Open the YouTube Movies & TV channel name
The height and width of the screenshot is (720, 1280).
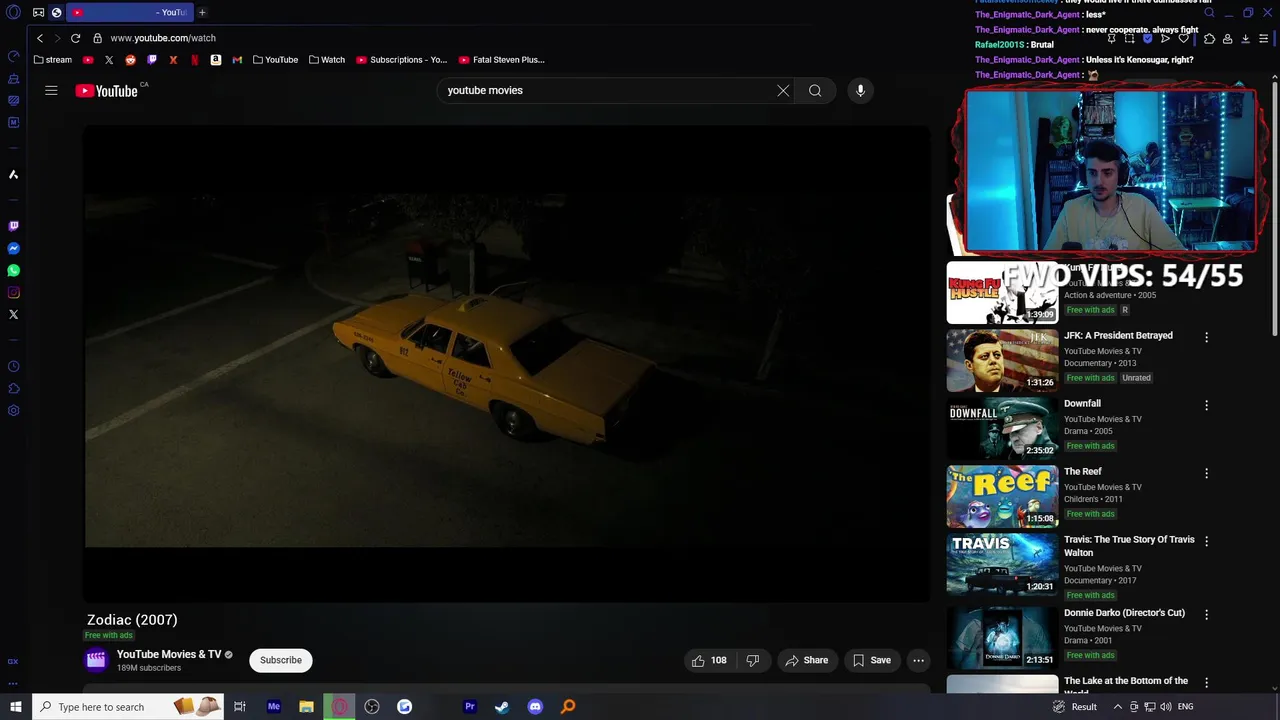tap(169, 654)
